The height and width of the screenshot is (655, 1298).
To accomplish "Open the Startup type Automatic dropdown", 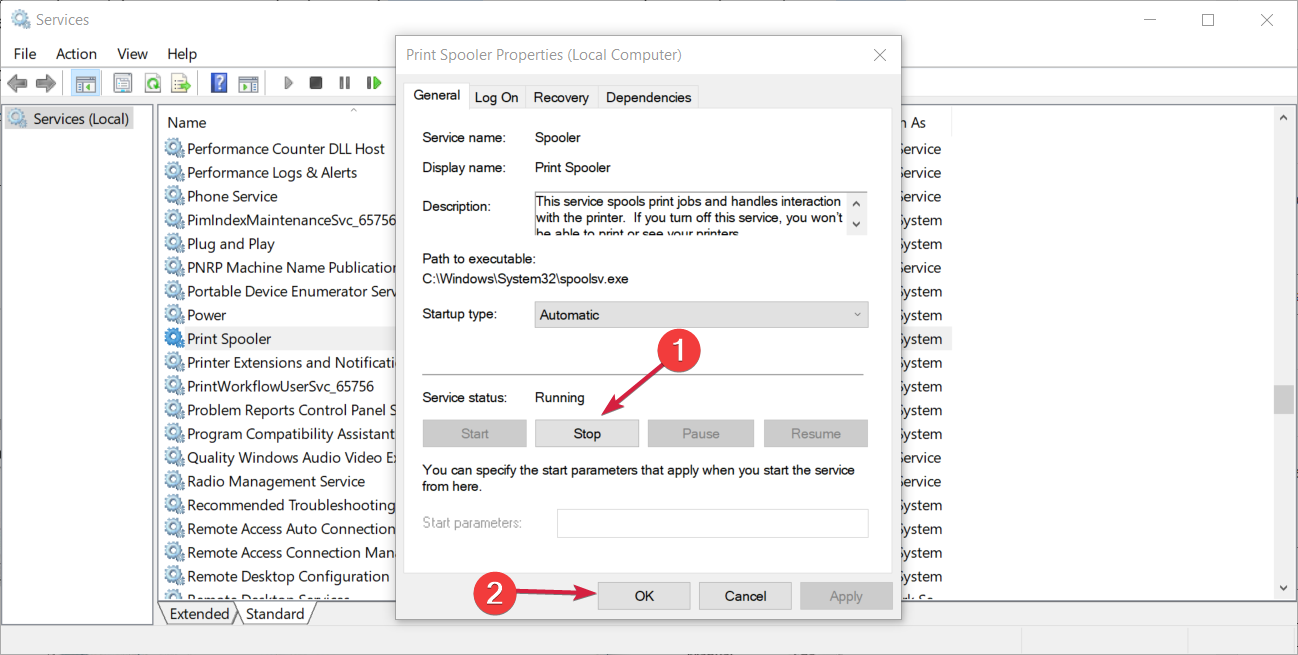I will tap(701, 314).
